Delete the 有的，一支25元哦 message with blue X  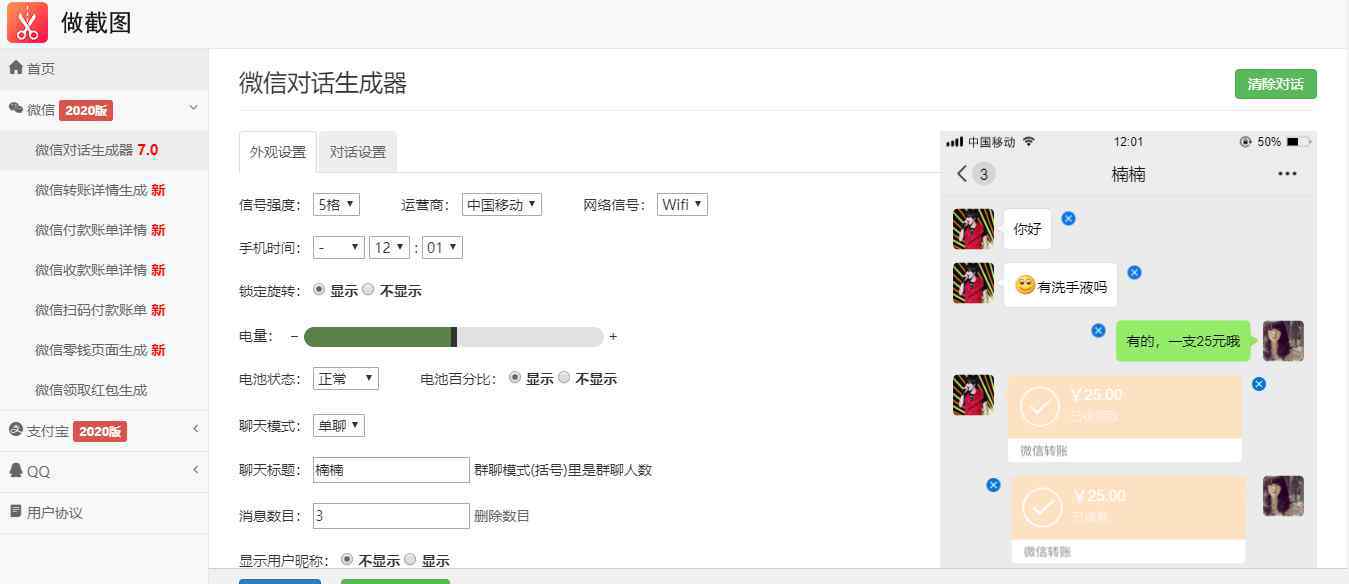tap(1098, 330)
